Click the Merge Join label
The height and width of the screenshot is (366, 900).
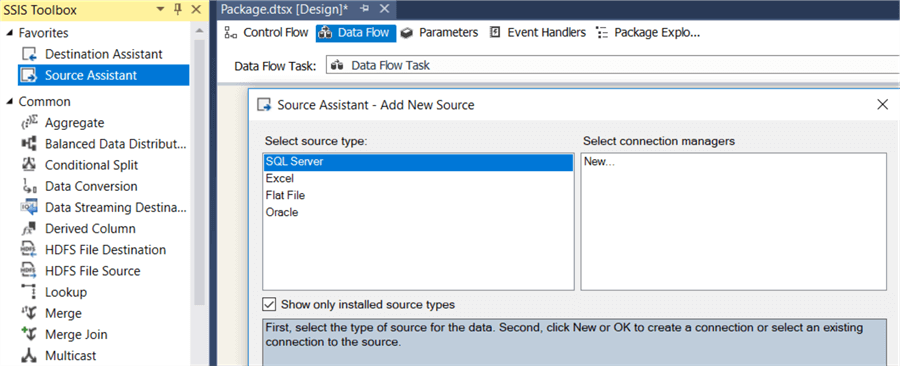click(76, 335)
